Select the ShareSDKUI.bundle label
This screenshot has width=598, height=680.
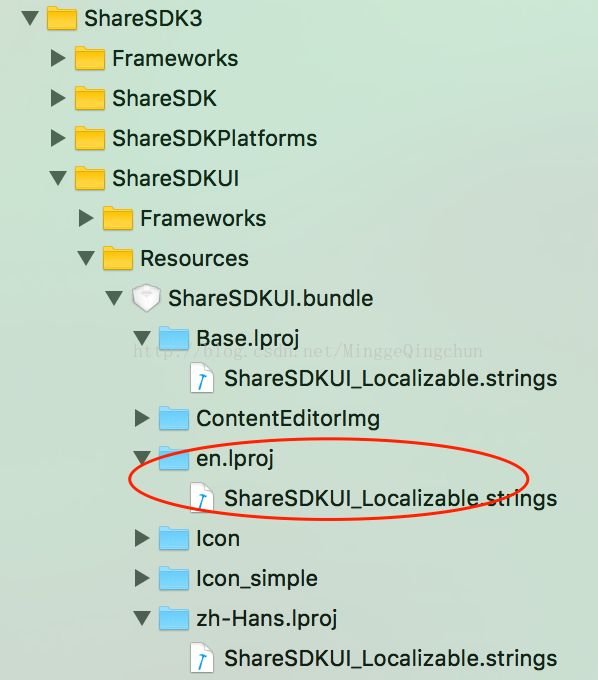[271, 298]
